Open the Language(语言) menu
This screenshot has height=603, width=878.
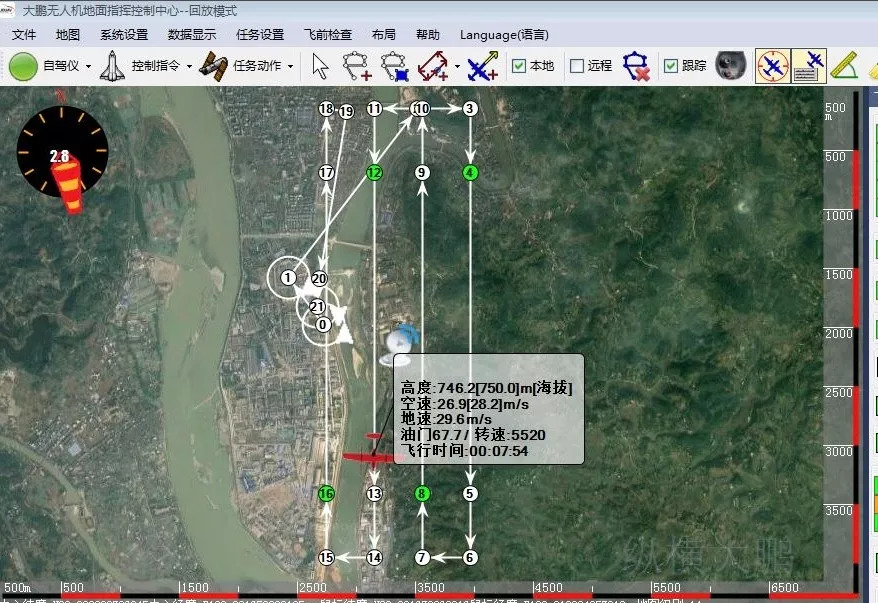(x=503, y=34)
